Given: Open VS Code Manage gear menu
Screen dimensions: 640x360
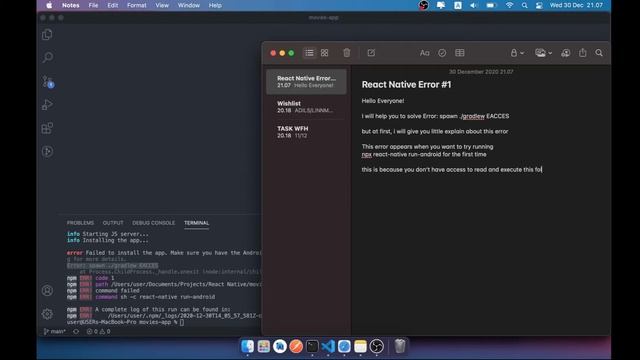Looking at the screenshot, I should point(47,314).
